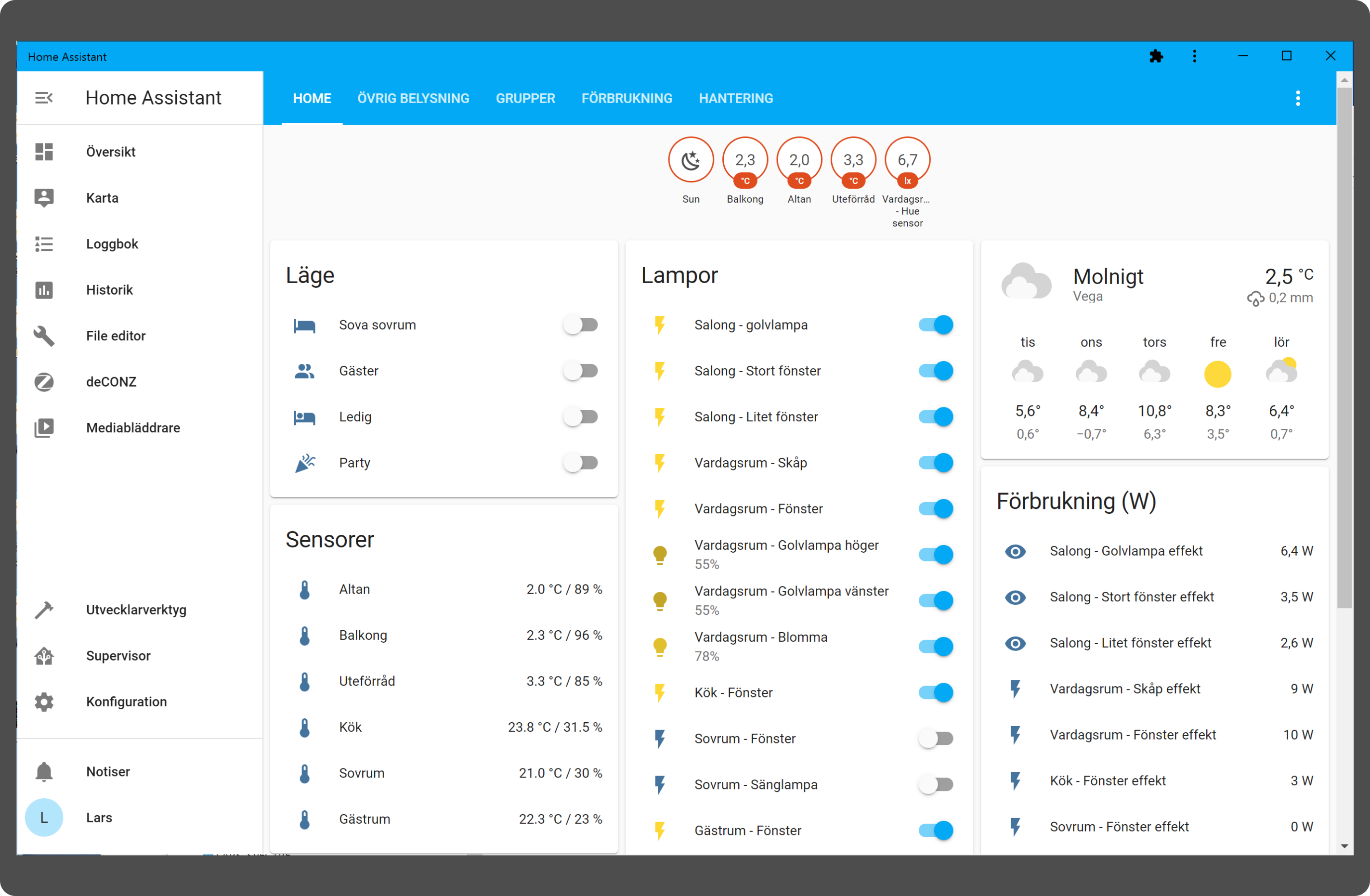The width and height of the screenshot is (1370, 896).
Task: Open the Hue sensor lux badge
Action: 907,161
